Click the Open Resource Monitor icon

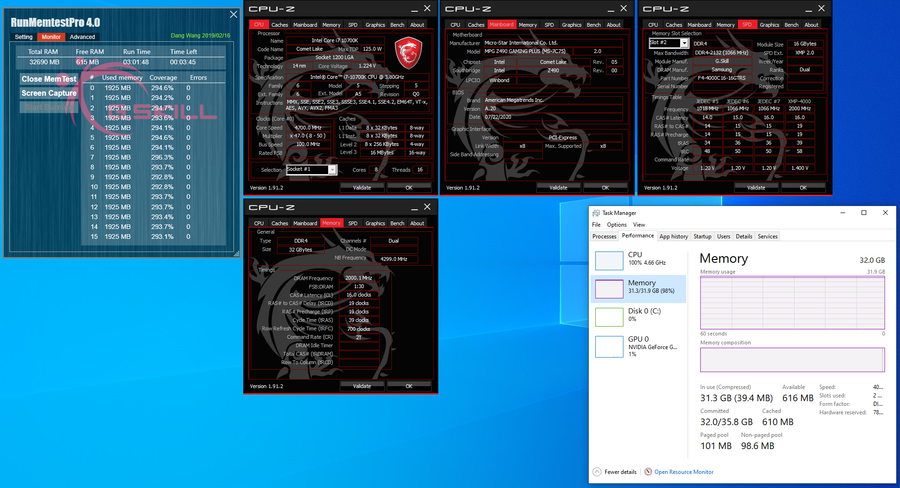pos(648,471)
